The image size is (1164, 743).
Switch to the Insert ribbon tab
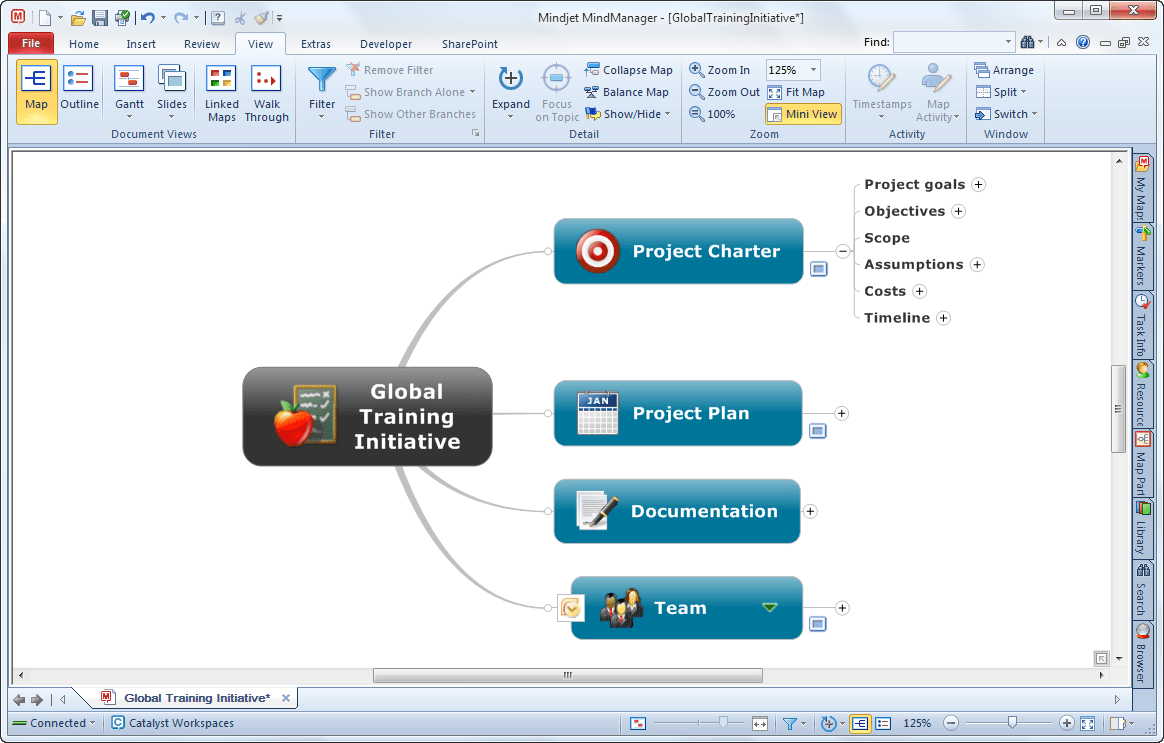tap(140, 44)
